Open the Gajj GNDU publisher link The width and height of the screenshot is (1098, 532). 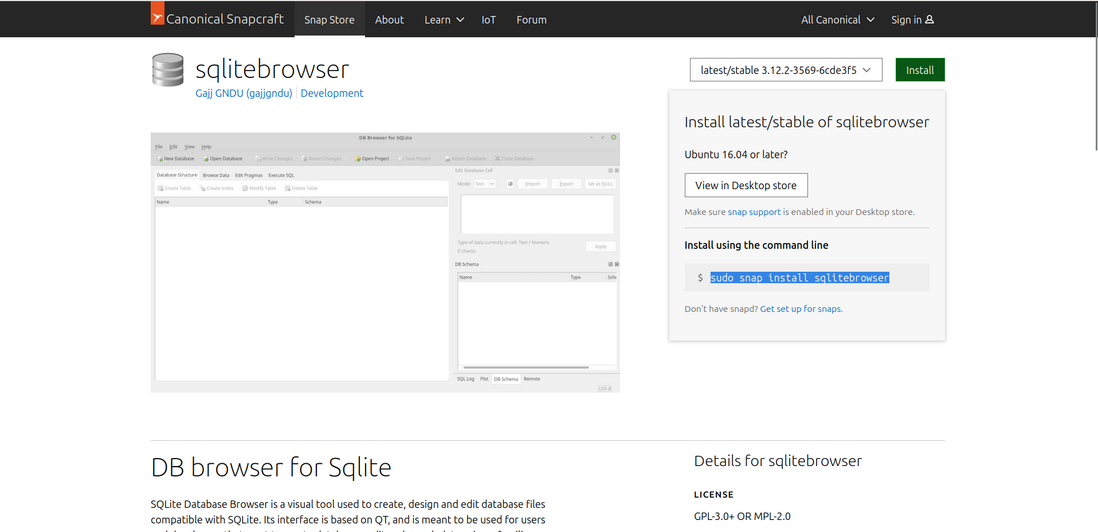[243, 93]
